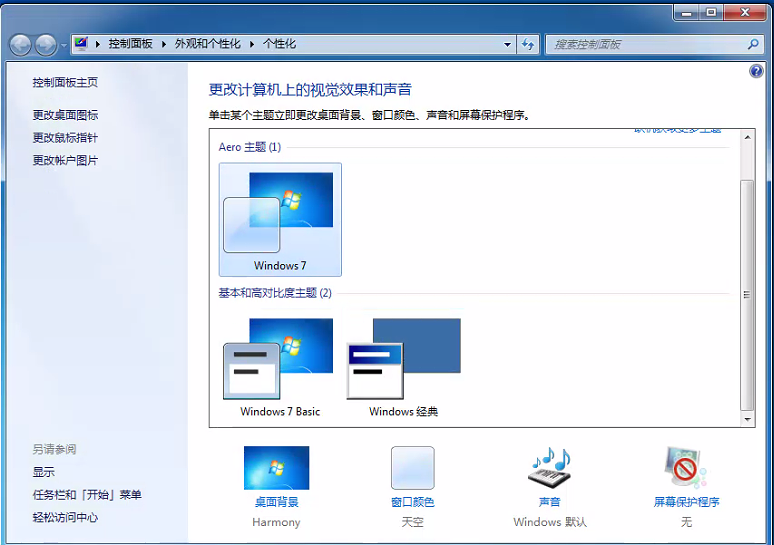Open help with the question mark icon
This screenshot has height=545, width=774.
pyautogui.click(x=756, y=71)
